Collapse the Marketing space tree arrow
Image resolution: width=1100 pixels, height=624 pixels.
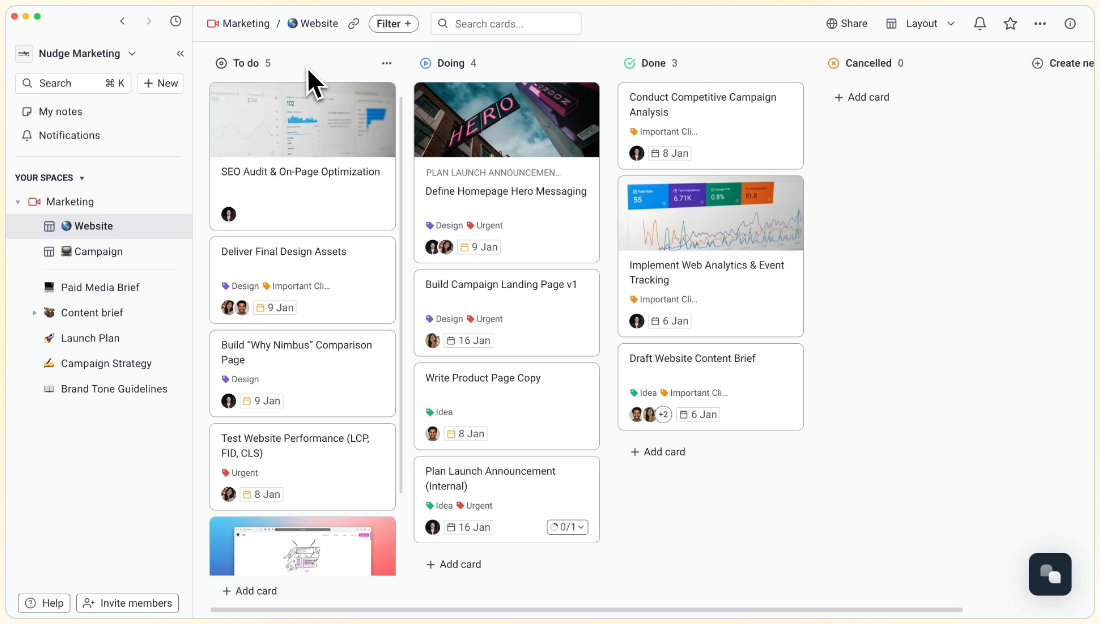click(18, 202)
